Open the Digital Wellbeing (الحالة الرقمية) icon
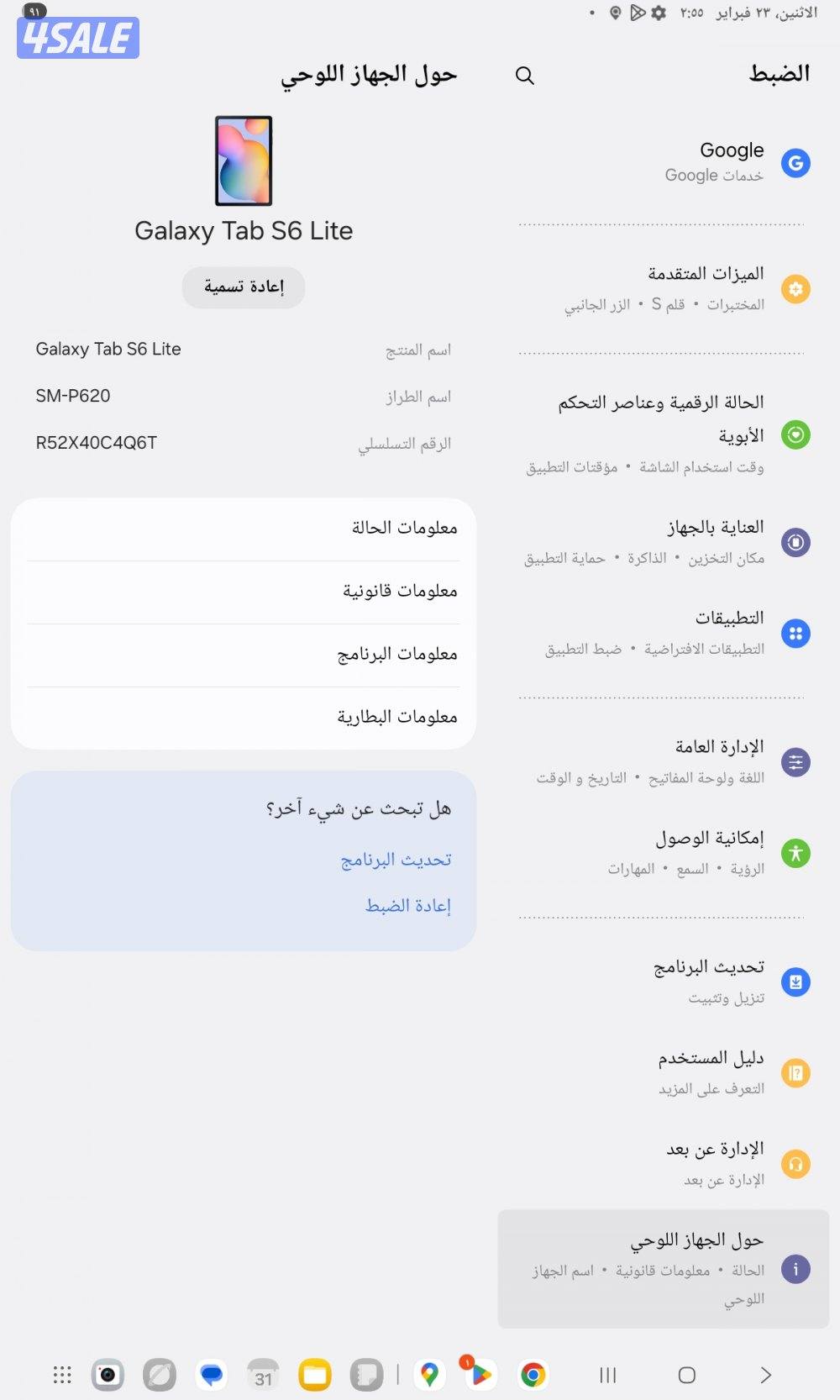Viewport: 840px width, 1400px height. [x=795, y=434]
